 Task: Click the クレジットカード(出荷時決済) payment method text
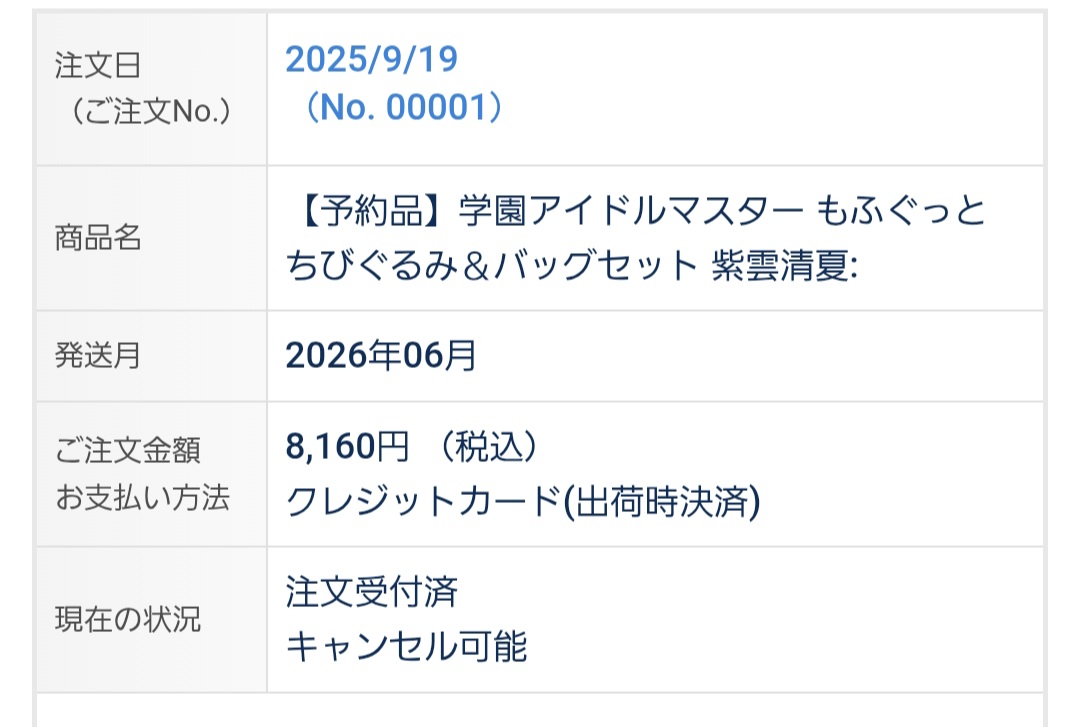[x=522, y=500]
